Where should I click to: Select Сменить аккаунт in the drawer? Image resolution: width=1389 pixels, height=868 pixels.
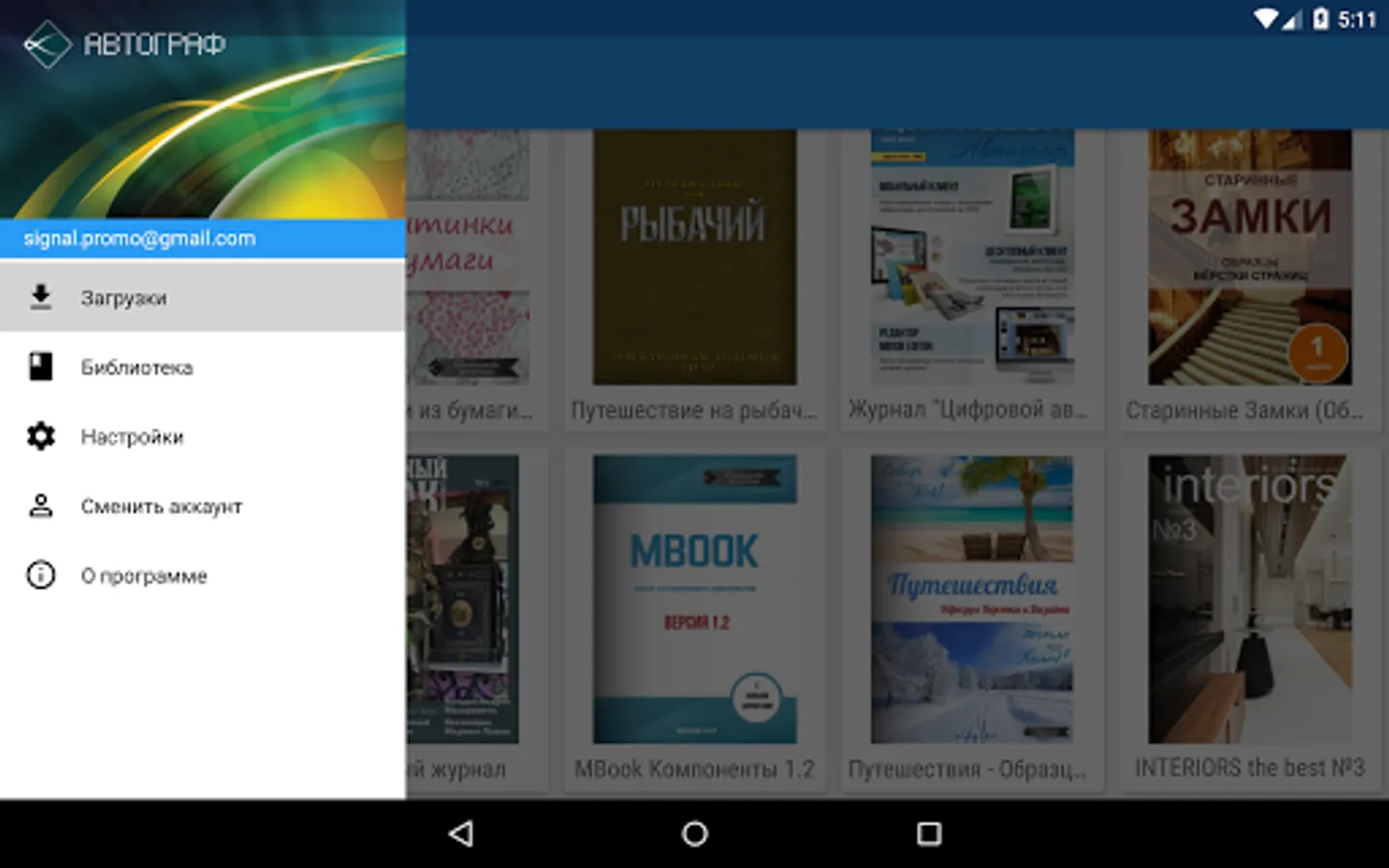[203, 505]
